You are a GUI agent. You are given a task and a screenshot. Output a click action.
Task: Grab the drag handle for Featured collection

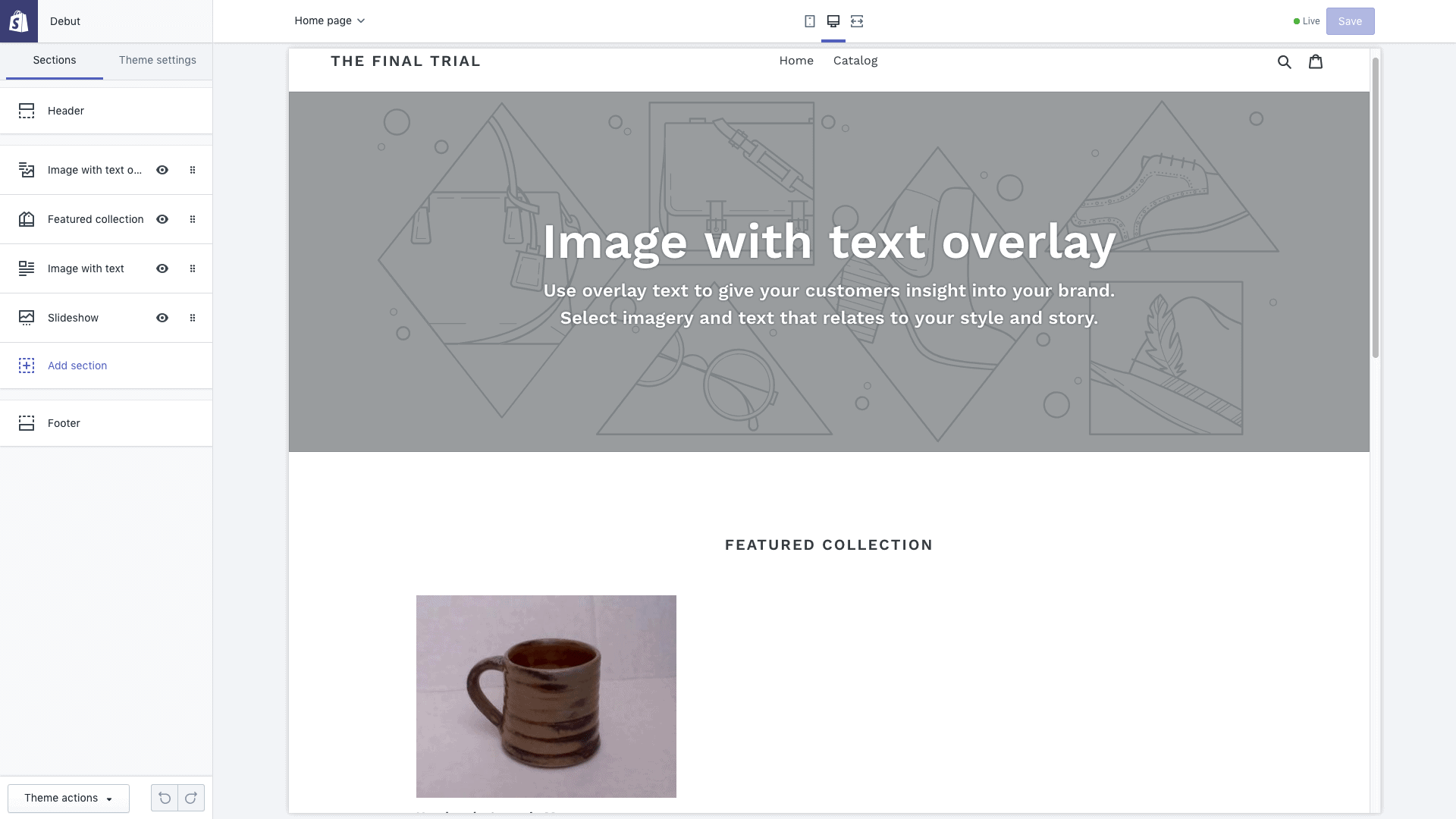pyautogui.click(x=193, y=219)
